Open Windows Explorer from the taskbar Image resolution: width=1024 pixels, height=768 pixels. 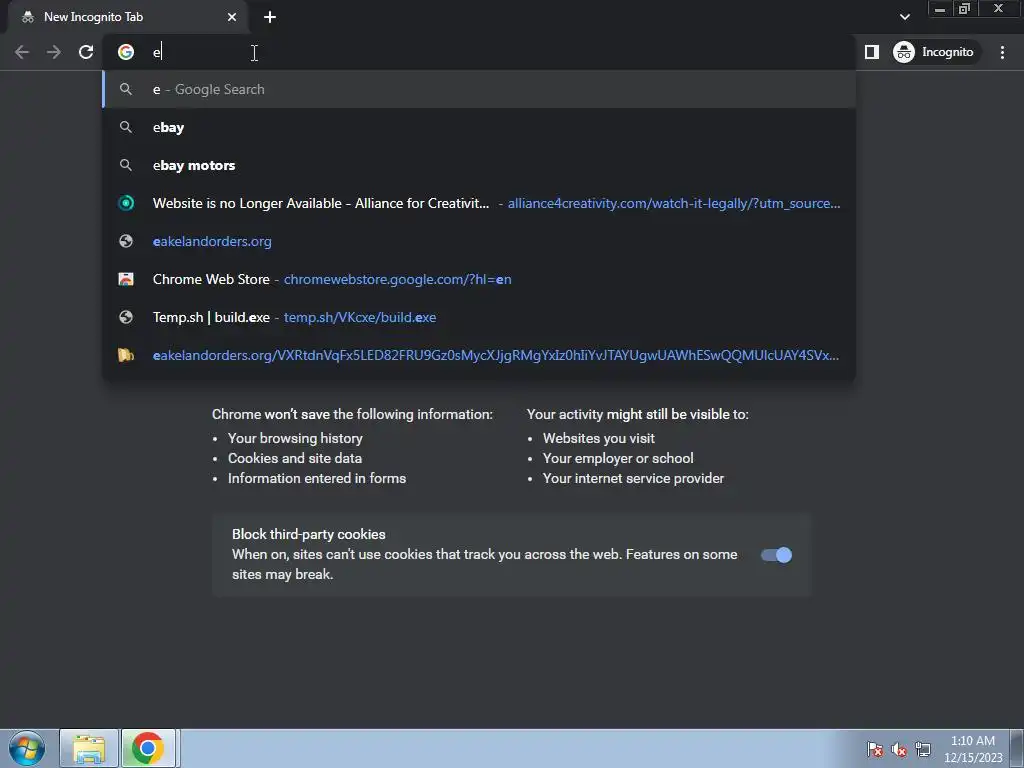click(x=89, y=748)
